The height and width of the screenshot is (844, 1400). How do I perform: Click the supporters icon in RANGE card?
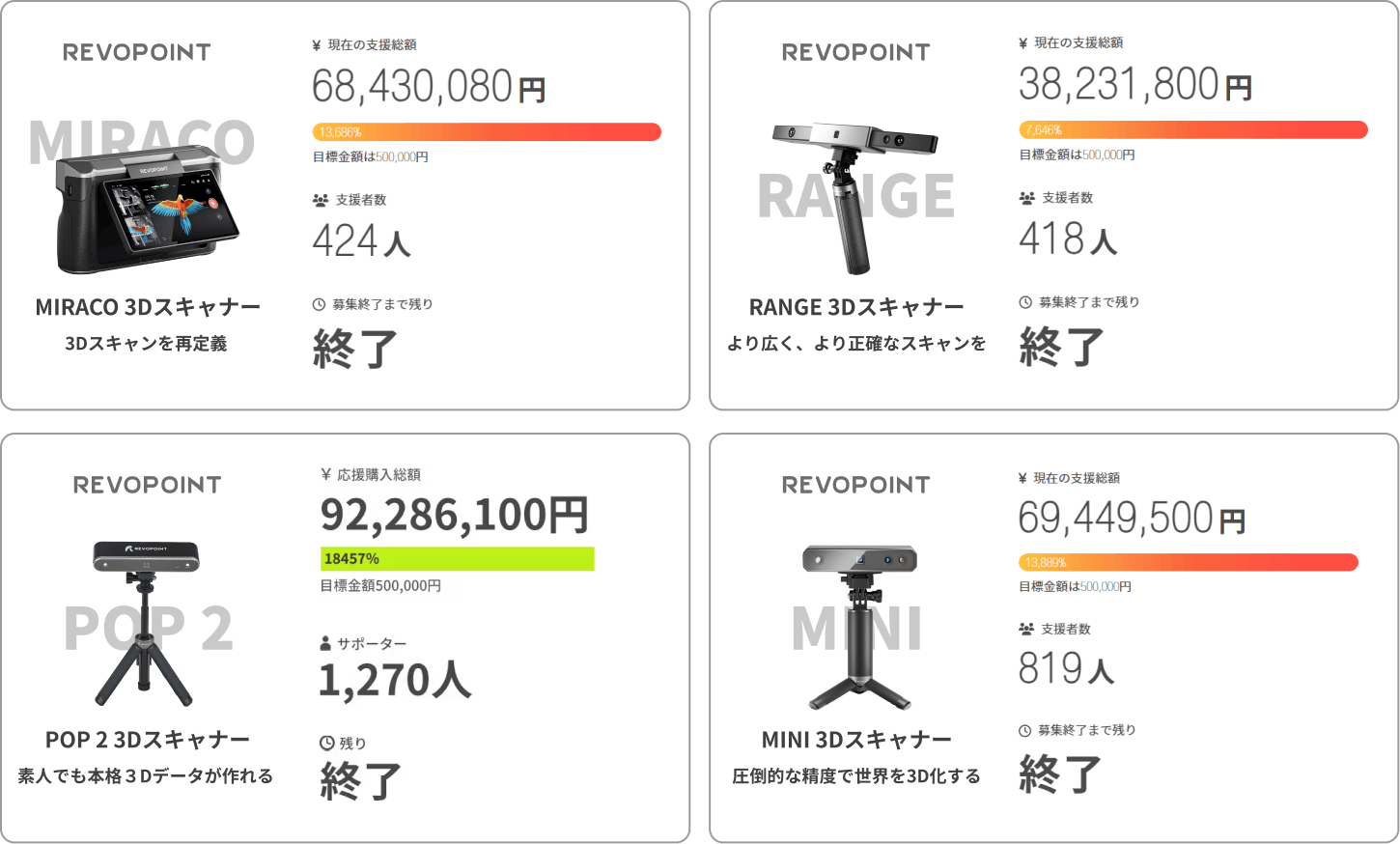click(1027, 198)
